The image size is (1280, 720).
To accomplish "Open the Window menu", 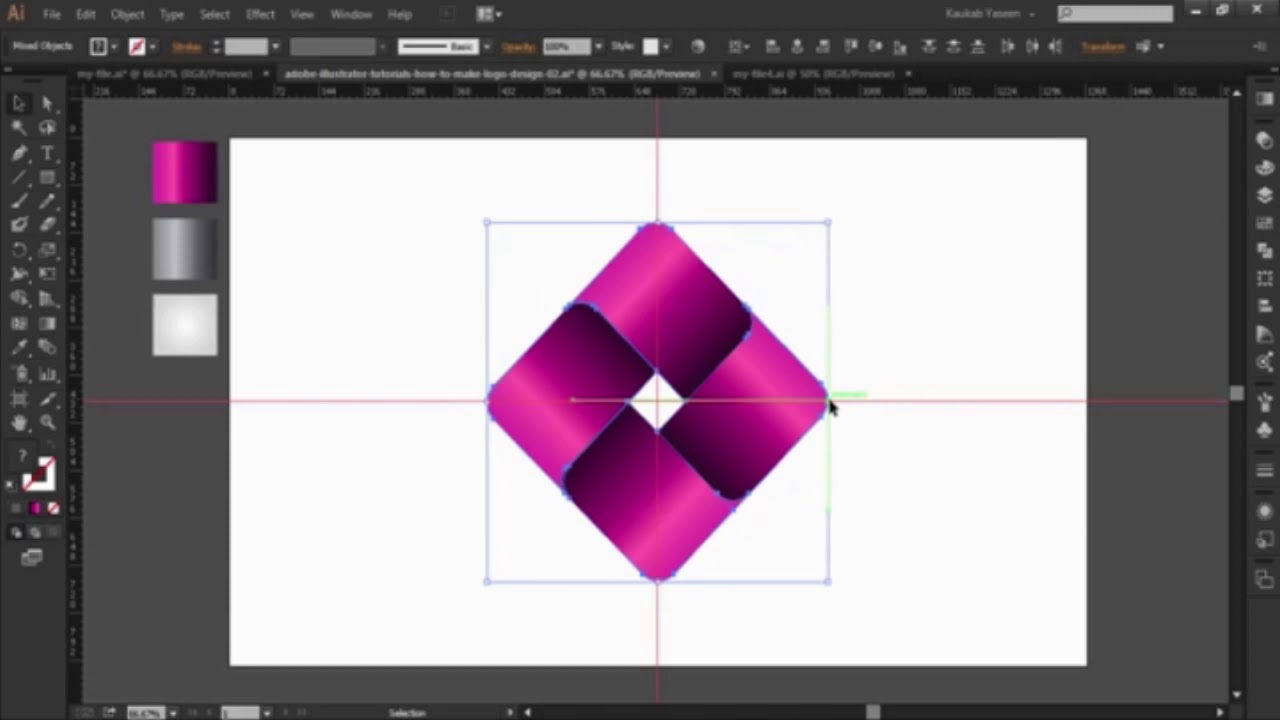I will point(351,15).
